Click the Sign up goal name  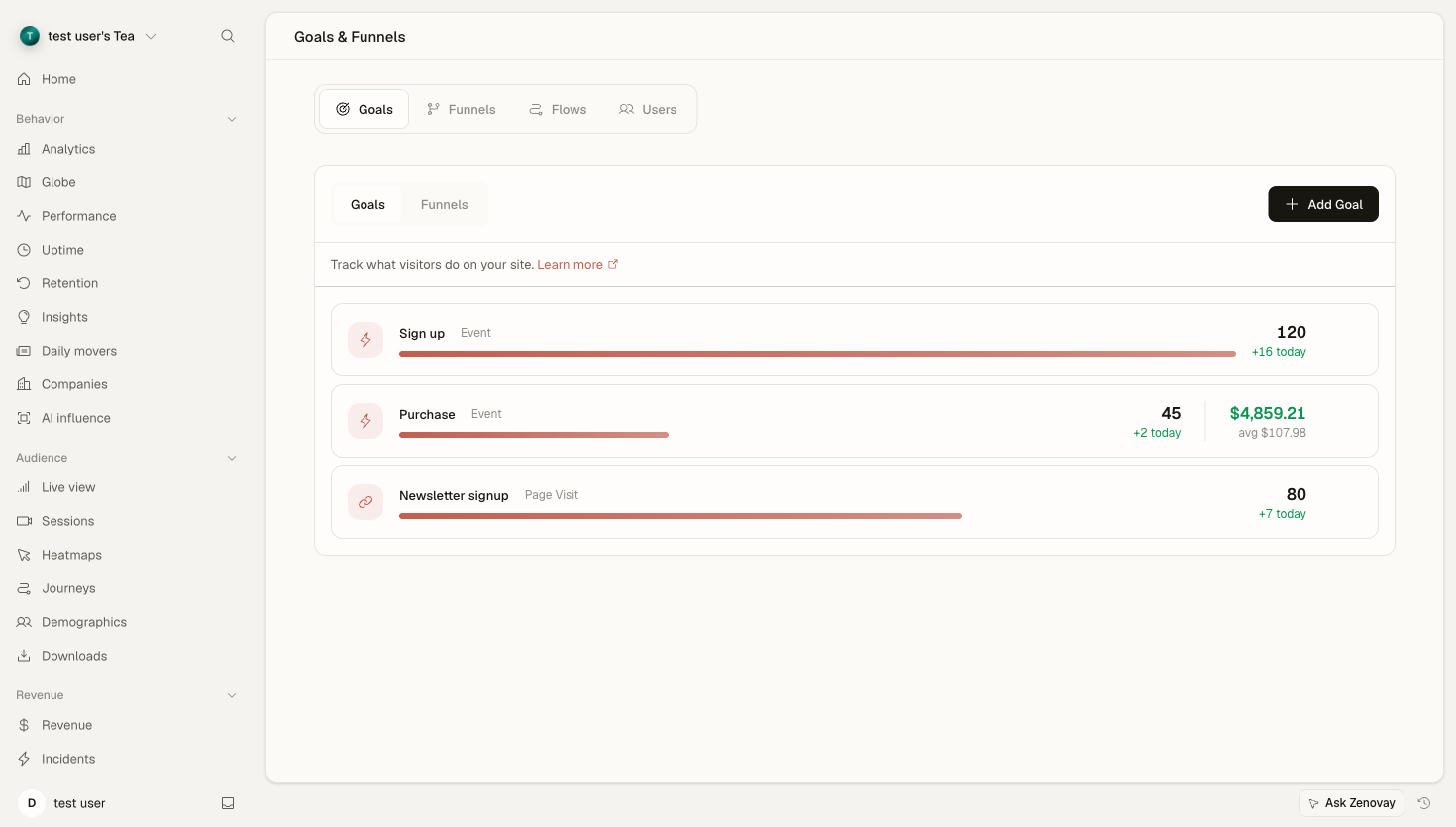pyautogui.click(x=422, y=333)
